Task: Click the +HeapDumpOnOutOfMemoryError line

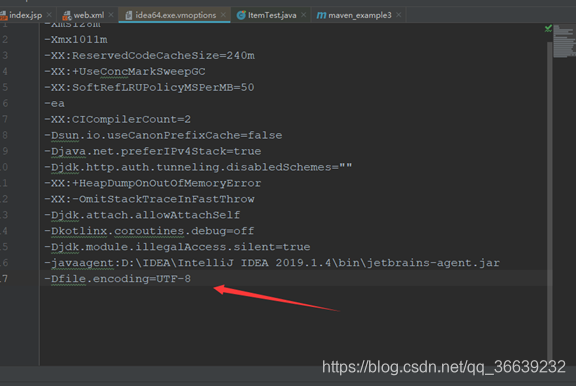Action: coord(152,183)
